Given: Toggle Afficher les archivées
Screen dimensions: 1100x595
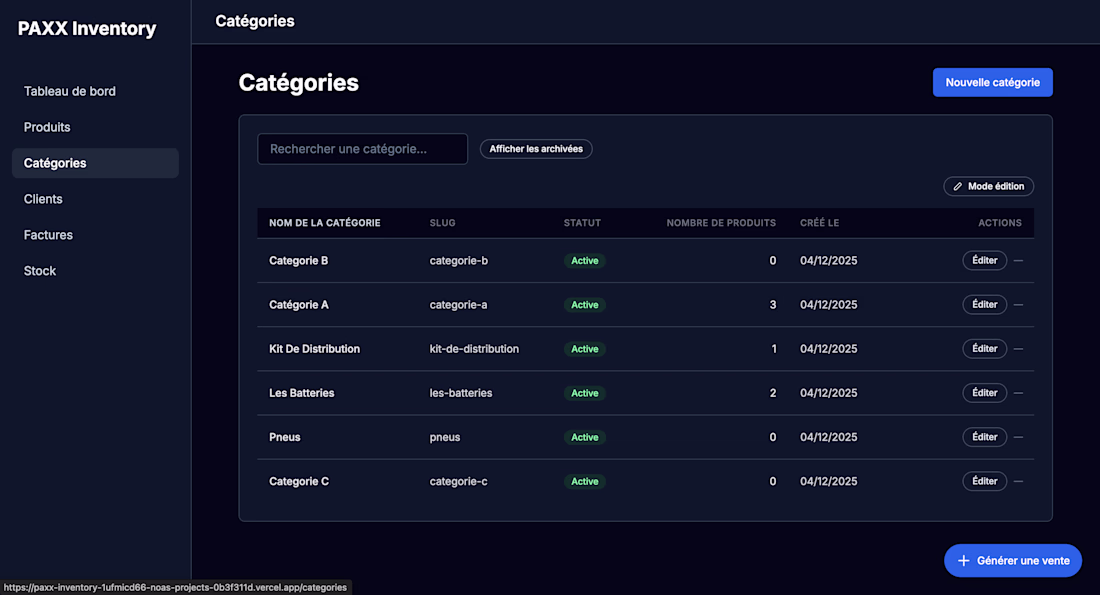Looking at the screenshot, I should 536,149.
